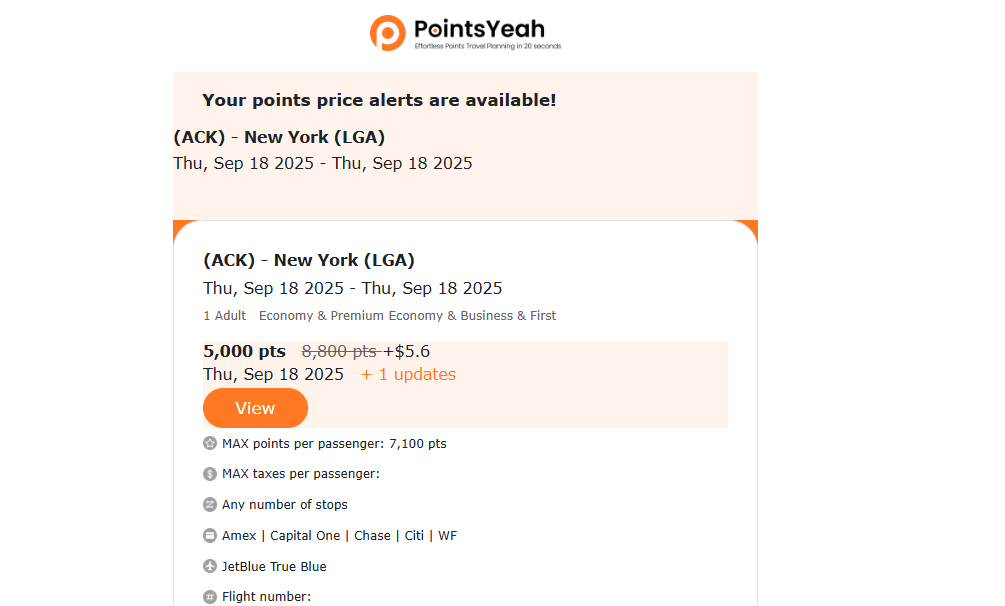Click the banner route '(ACK) - New York (LGA)'
This screenshot has height=606, width=1005.
click(x=279, y=138)
